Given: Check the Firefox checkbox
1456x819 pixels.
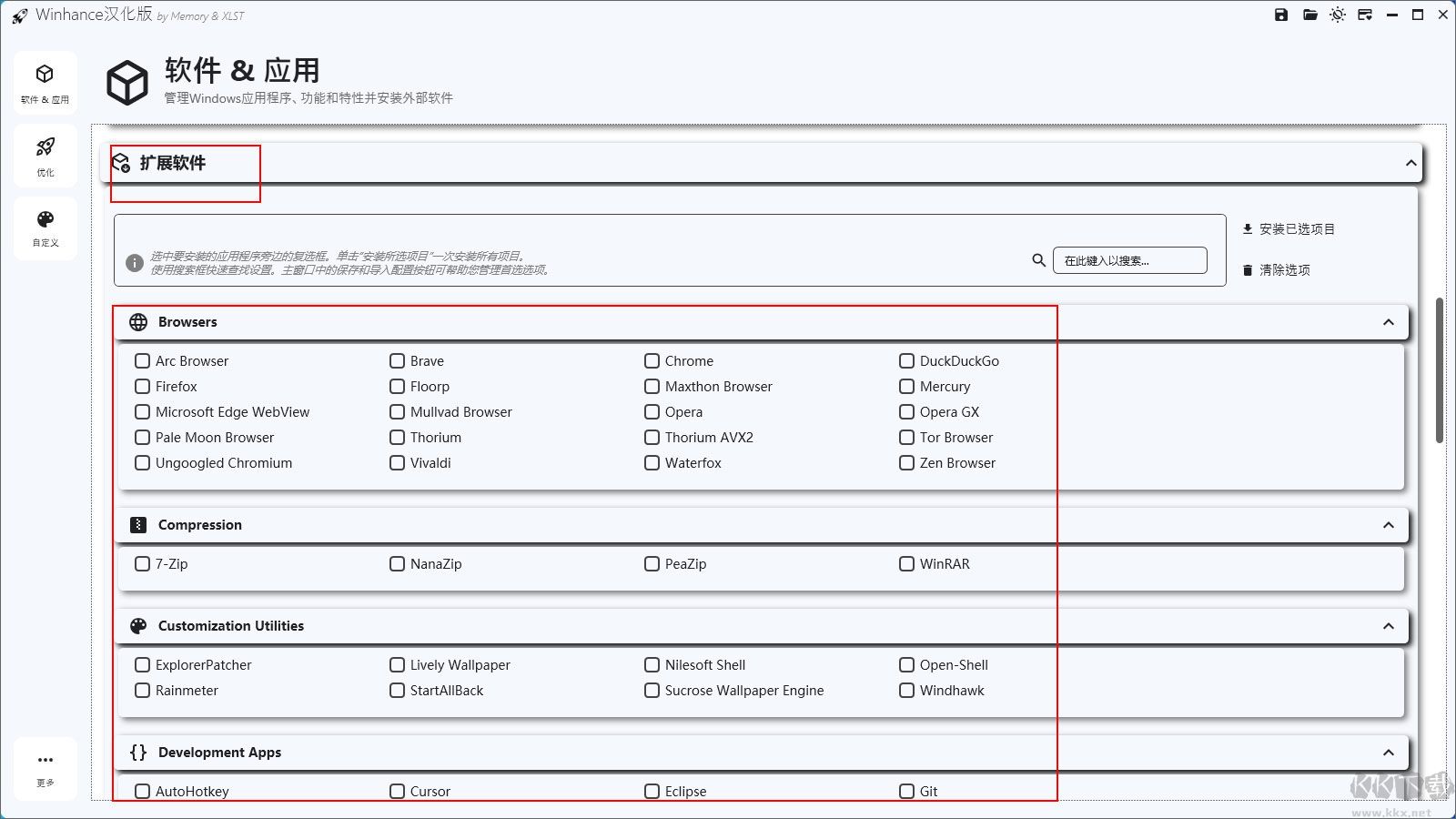Looking at the screenshot, I should (143, 387).
